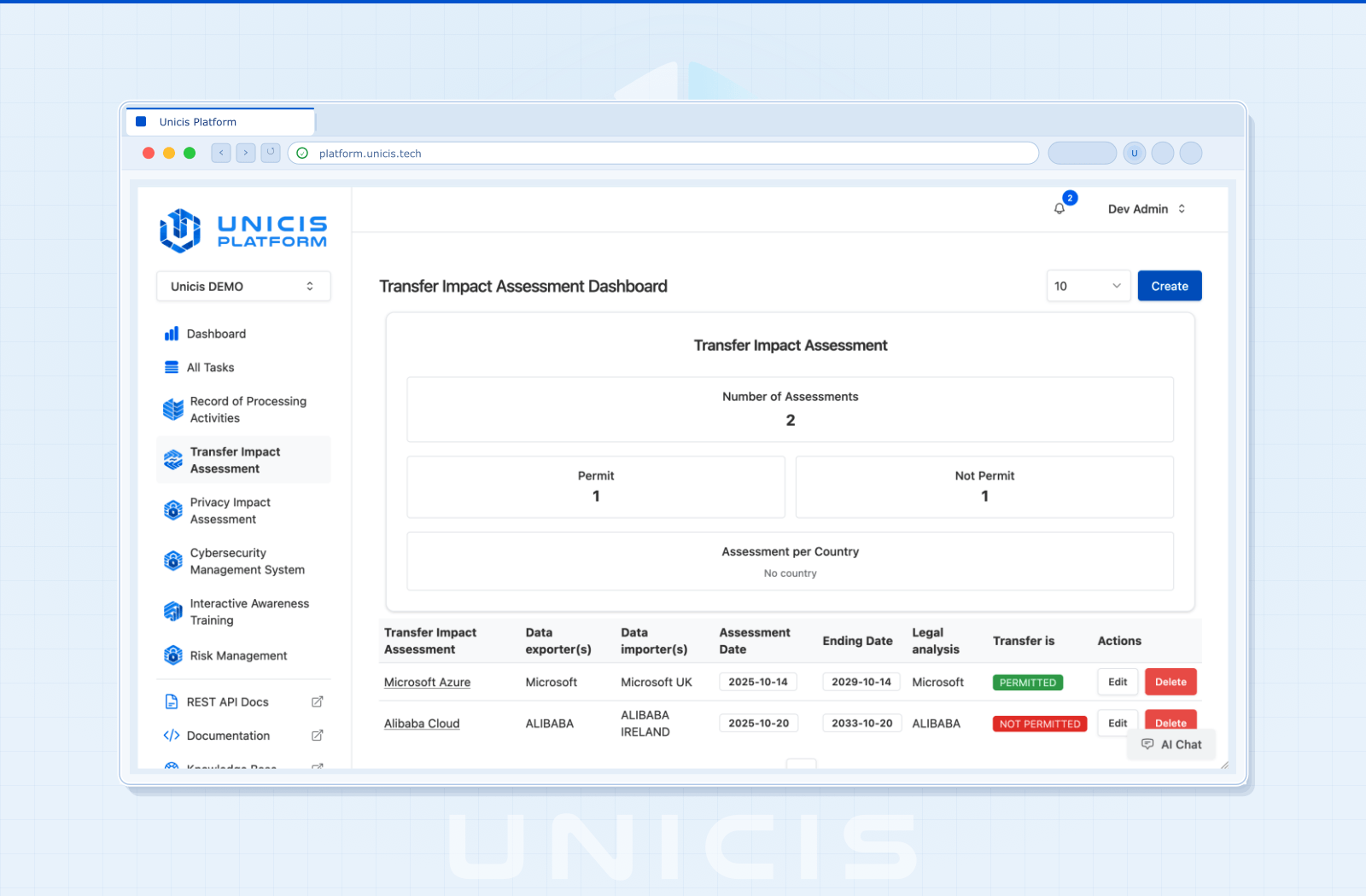The image size is (1366, 896).
Task: Click the Unicis Platform tab favicon
Action: (142, 122)
